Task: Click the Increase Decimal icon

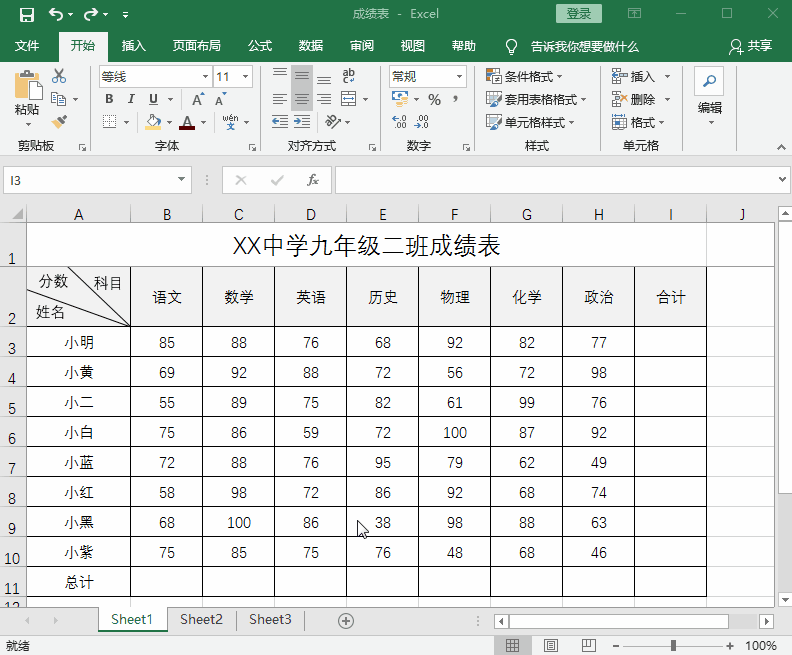Action: pos(399,122)
